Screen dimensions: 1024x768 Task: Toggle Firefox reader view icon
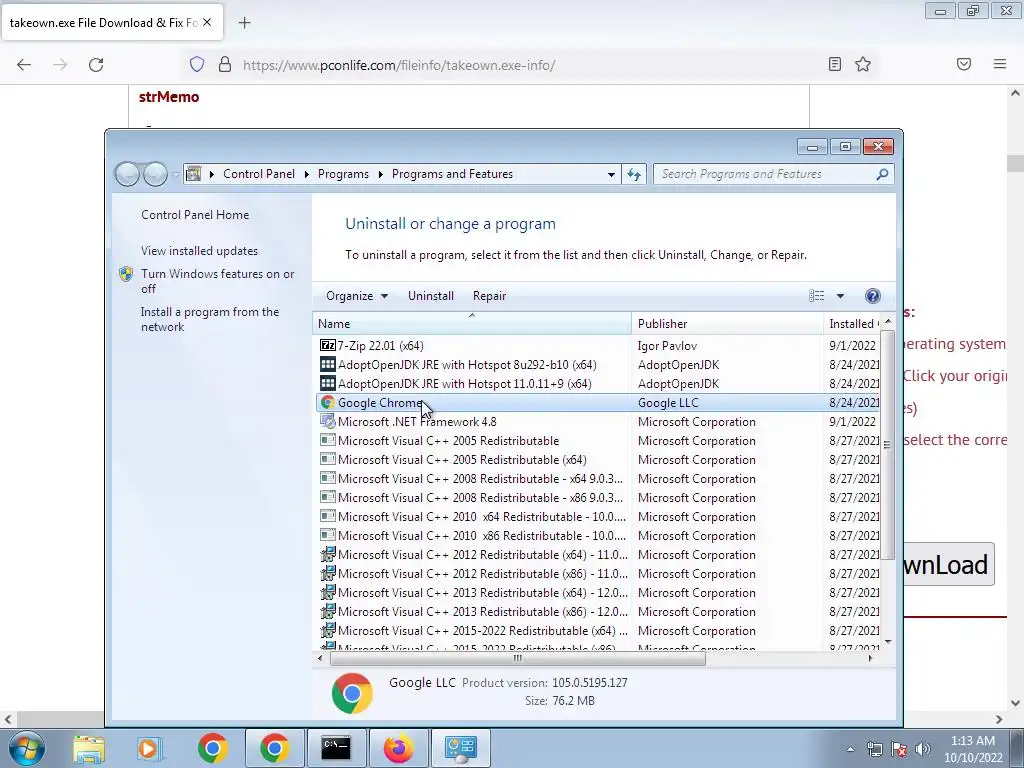[835, 64]
